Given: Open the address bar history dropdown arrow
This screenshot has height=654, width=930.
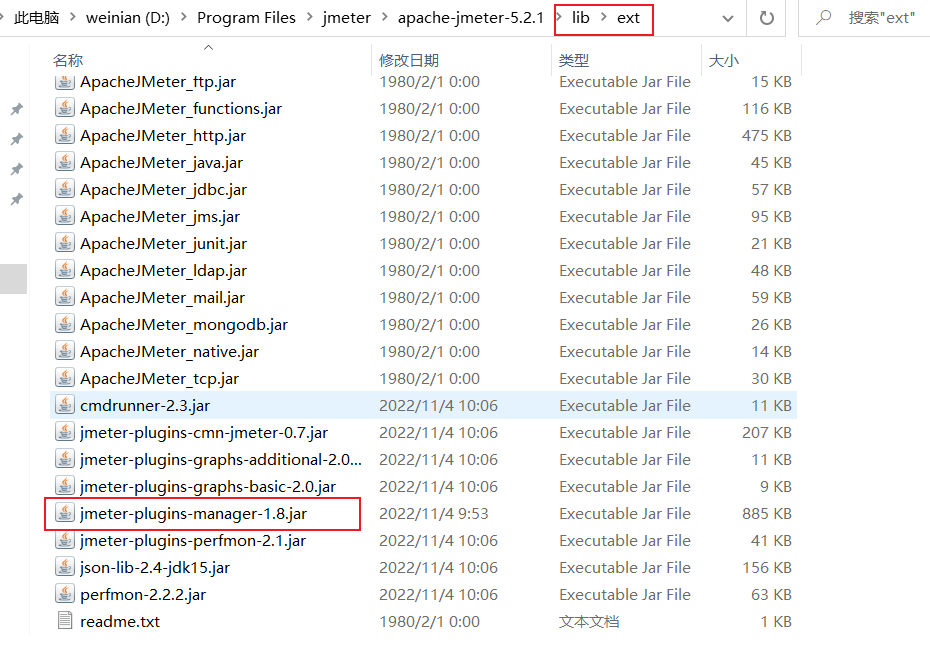Looking at the screenshot, I should (x=727, y=18).
